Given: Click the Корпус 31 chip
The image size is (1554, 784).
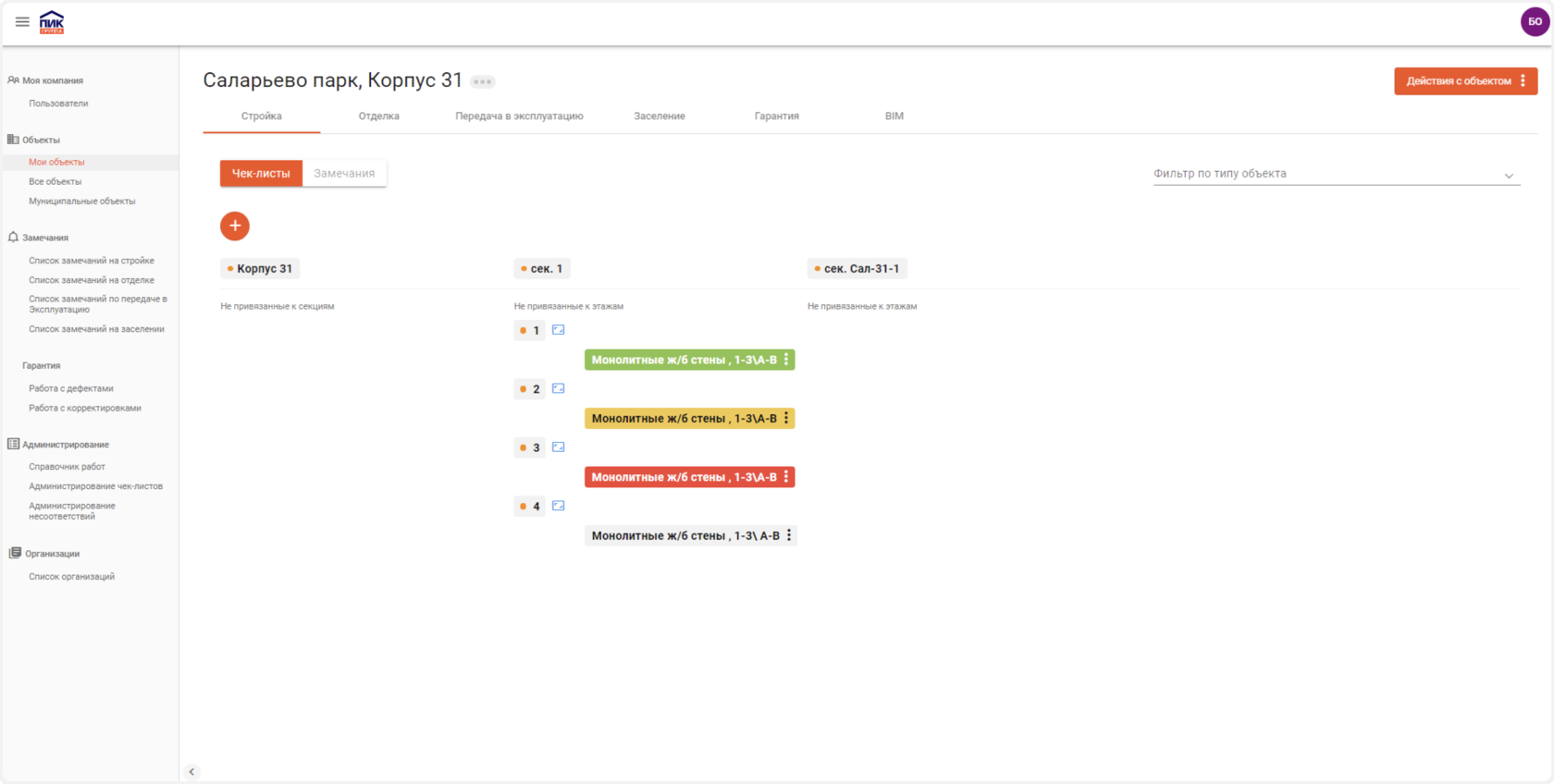Looking at the screenshot, I should click(x=260, y=269).
